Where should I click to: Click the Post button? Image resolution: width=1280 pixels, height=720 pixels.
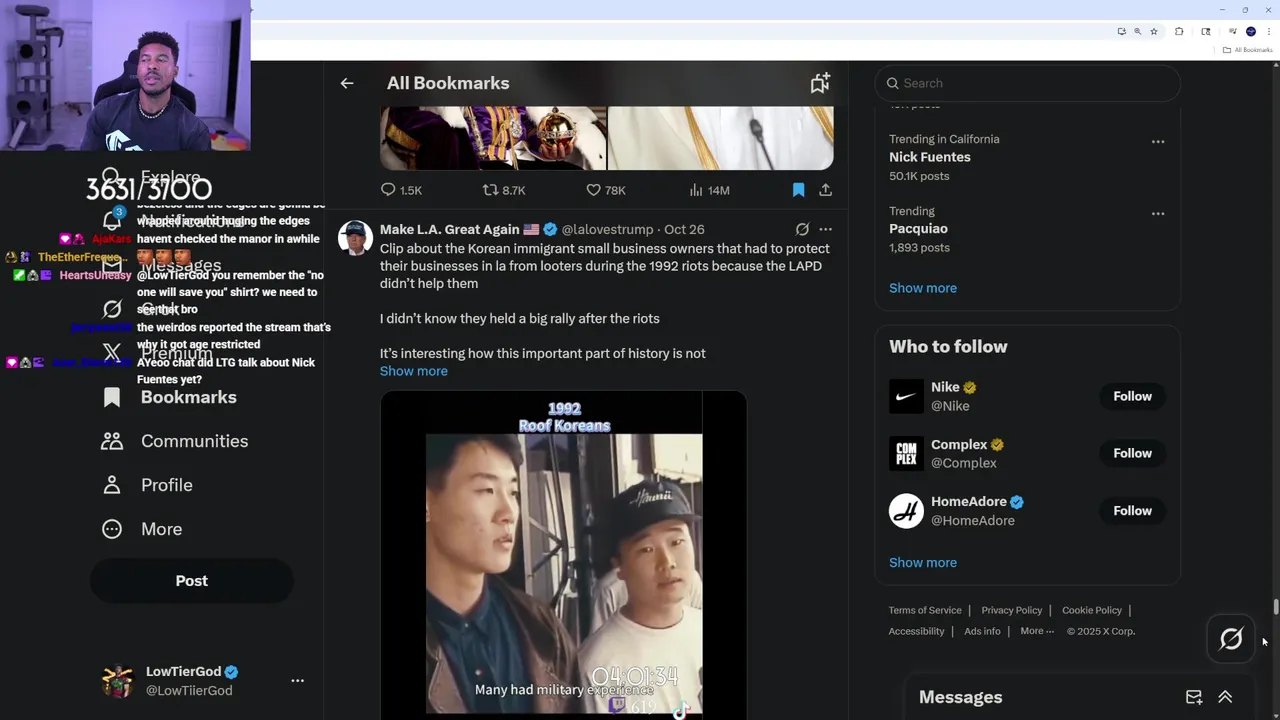click(191, 581)
